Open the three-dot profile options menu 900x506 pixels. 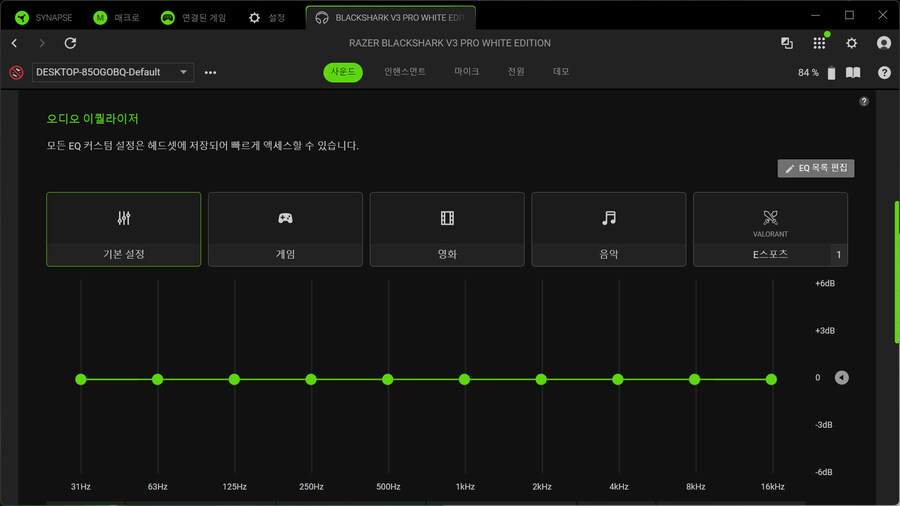click(x=211, y=72)
